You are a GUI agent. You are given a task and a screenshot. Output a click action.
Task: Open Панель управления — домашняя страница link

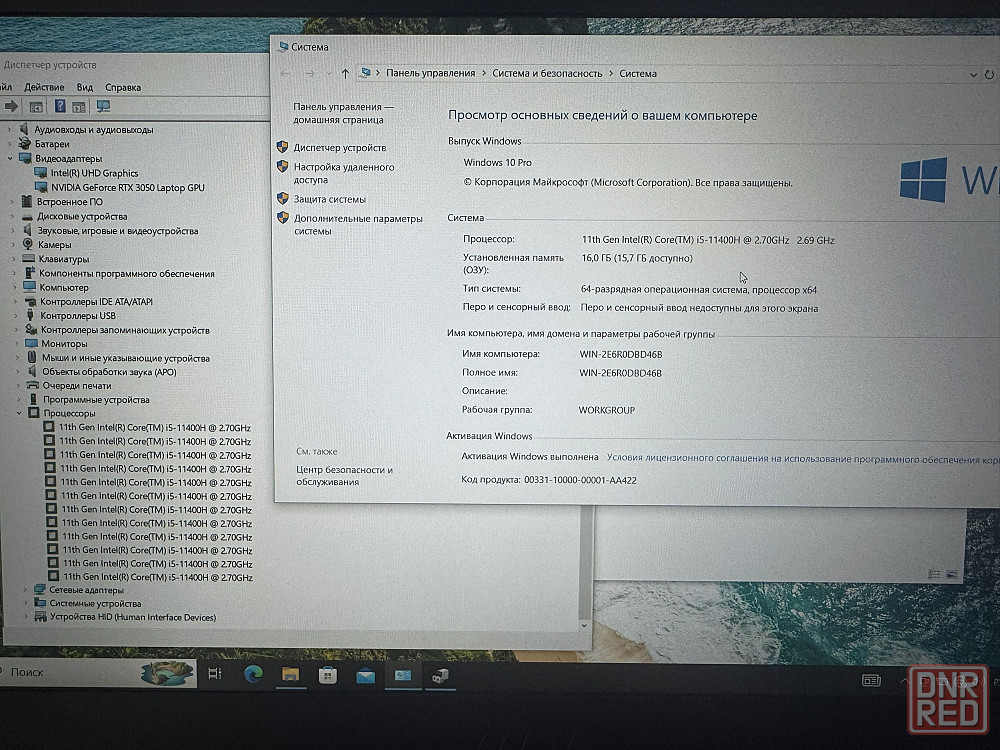pyautogui.click(x=343, y=114)
